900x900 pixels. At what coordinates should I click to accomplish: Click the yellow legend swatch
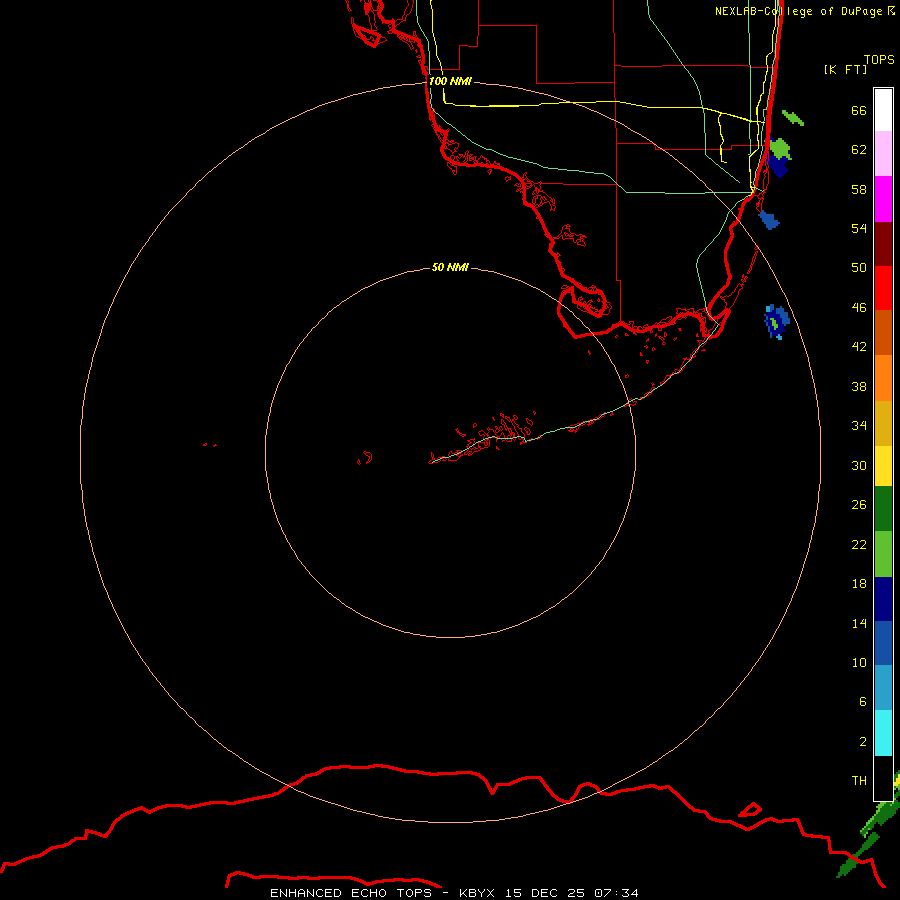pyautogui.click(x=883, y=466)
